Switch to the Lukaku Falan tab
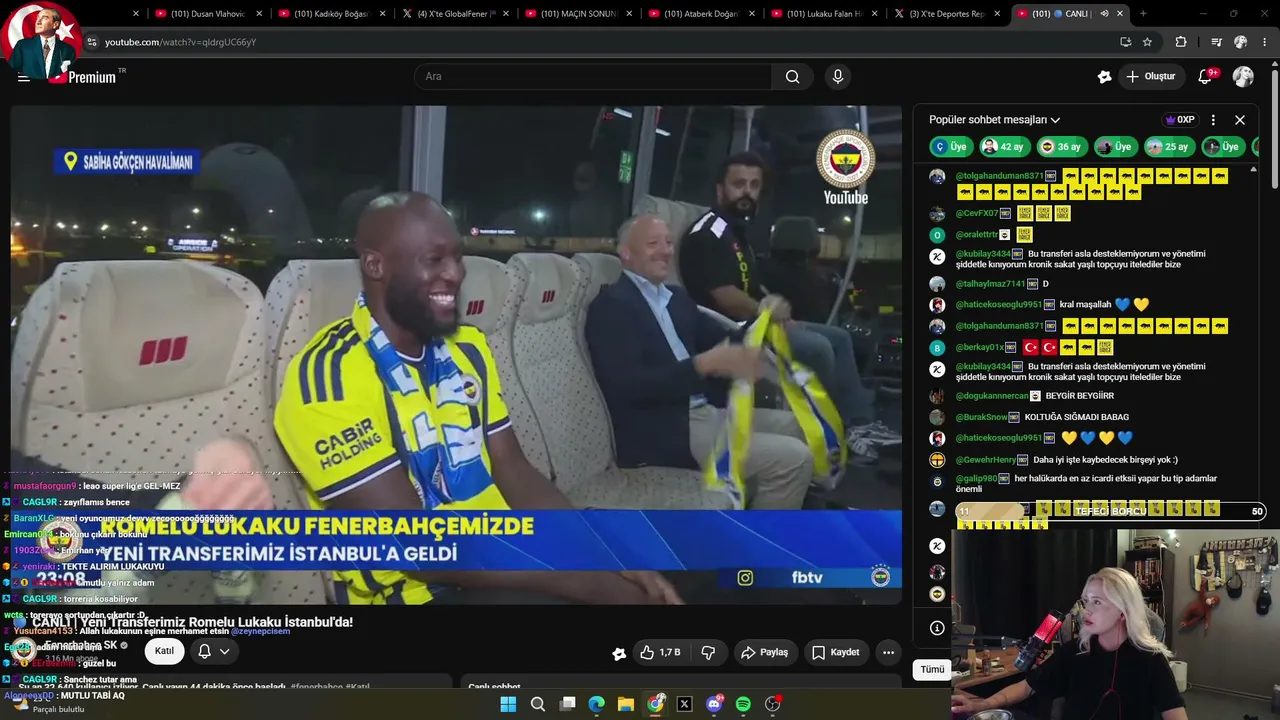The width and height of the screenshot is (1280, 720). (x=825, y=14)
